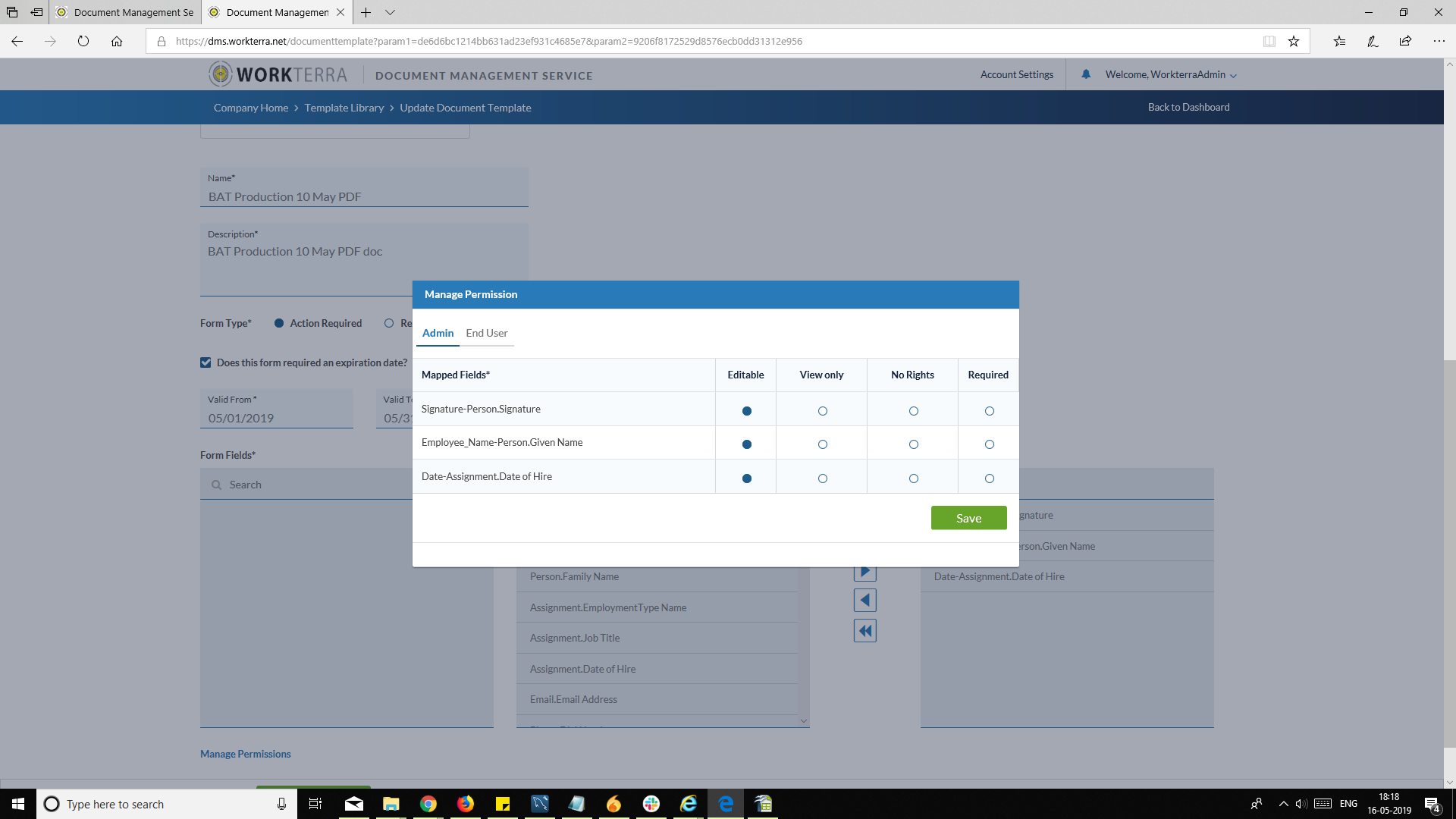
Task: Show hidden system tray icons
Action: (1283, 804)
